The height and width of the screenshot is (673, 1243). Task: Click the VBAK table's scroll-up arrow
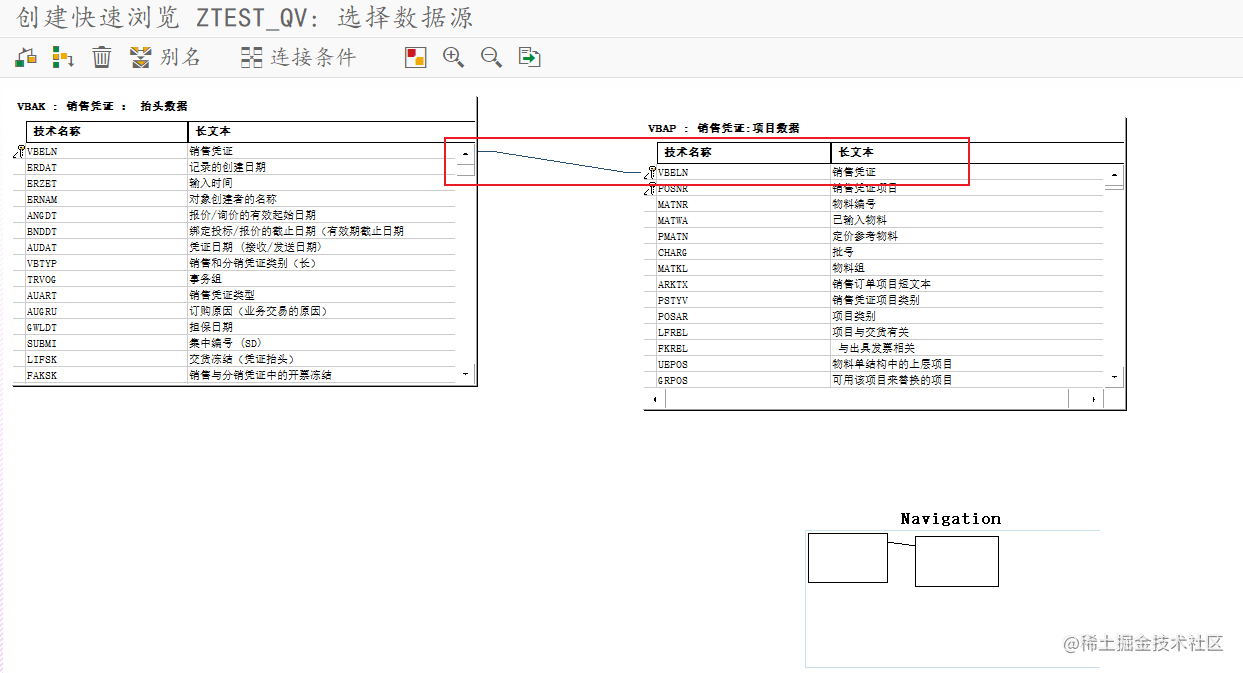click(x=465, y=154)
